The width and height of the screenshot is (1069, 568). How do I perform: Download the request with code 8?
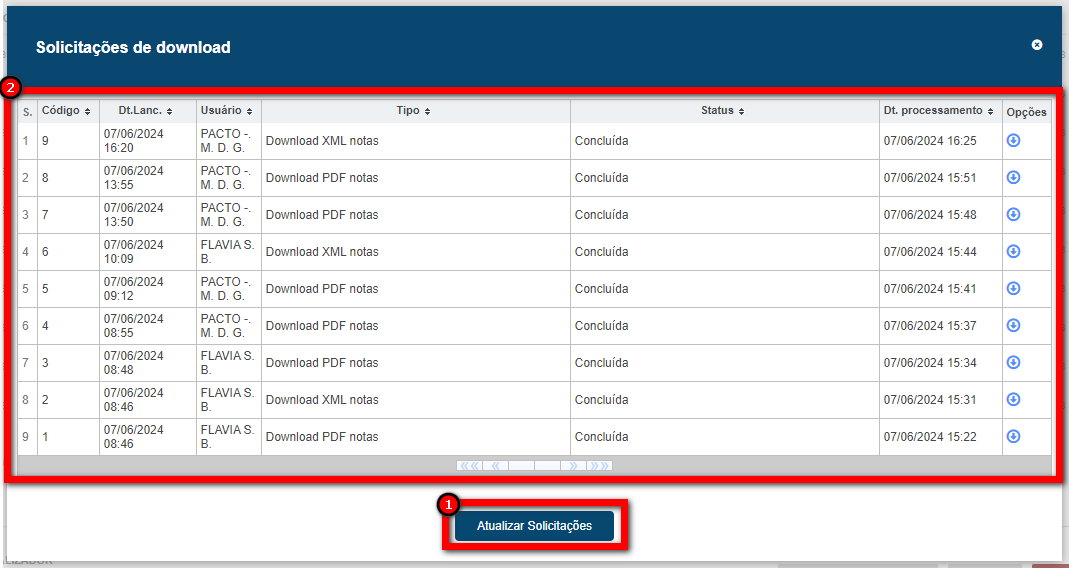click(1013, 178)
